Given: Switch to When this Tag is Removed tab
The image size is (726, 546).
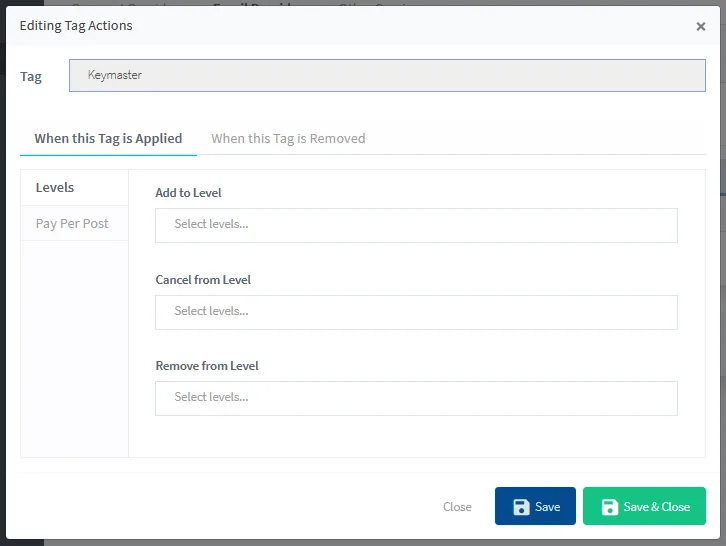Looking at the screenshot, I should pyautogui.click(x=288, y=138).
